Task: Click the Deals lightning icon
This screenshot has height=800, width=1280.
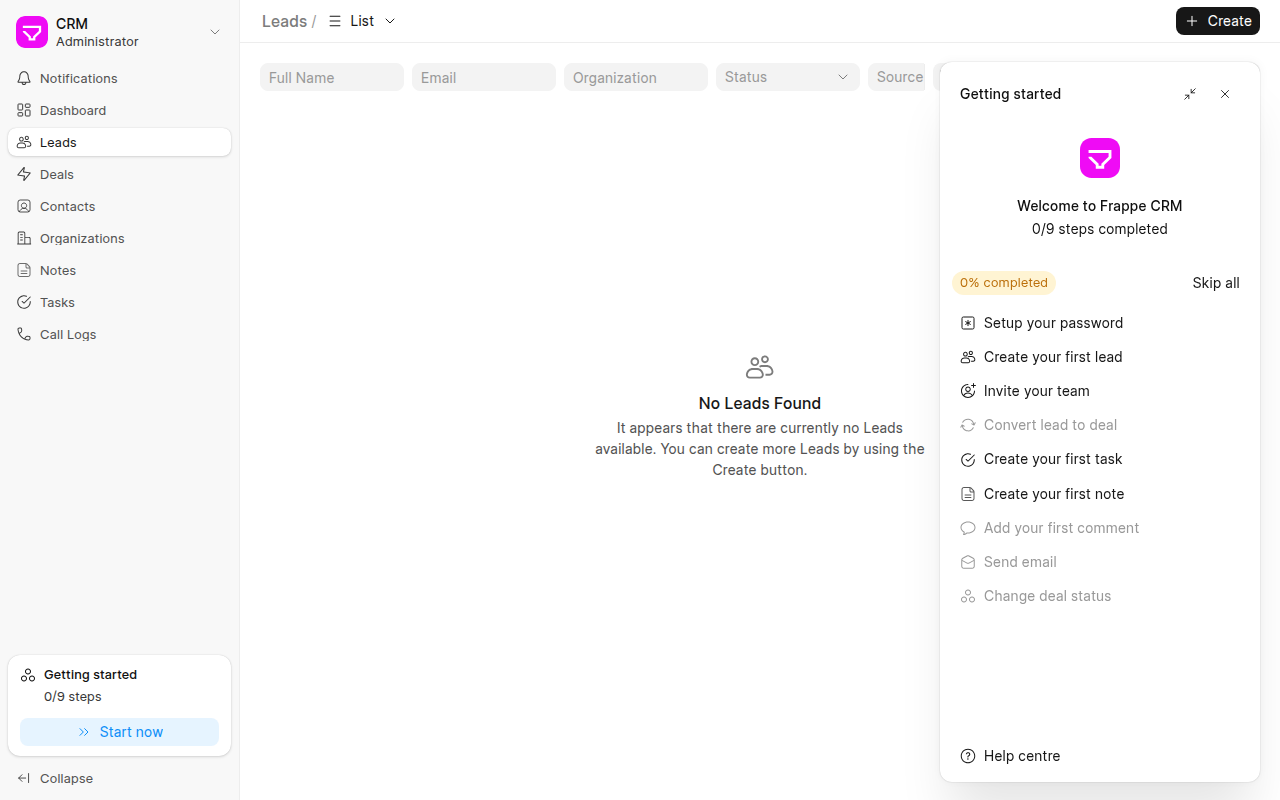Action: click(x=24, y=174)
